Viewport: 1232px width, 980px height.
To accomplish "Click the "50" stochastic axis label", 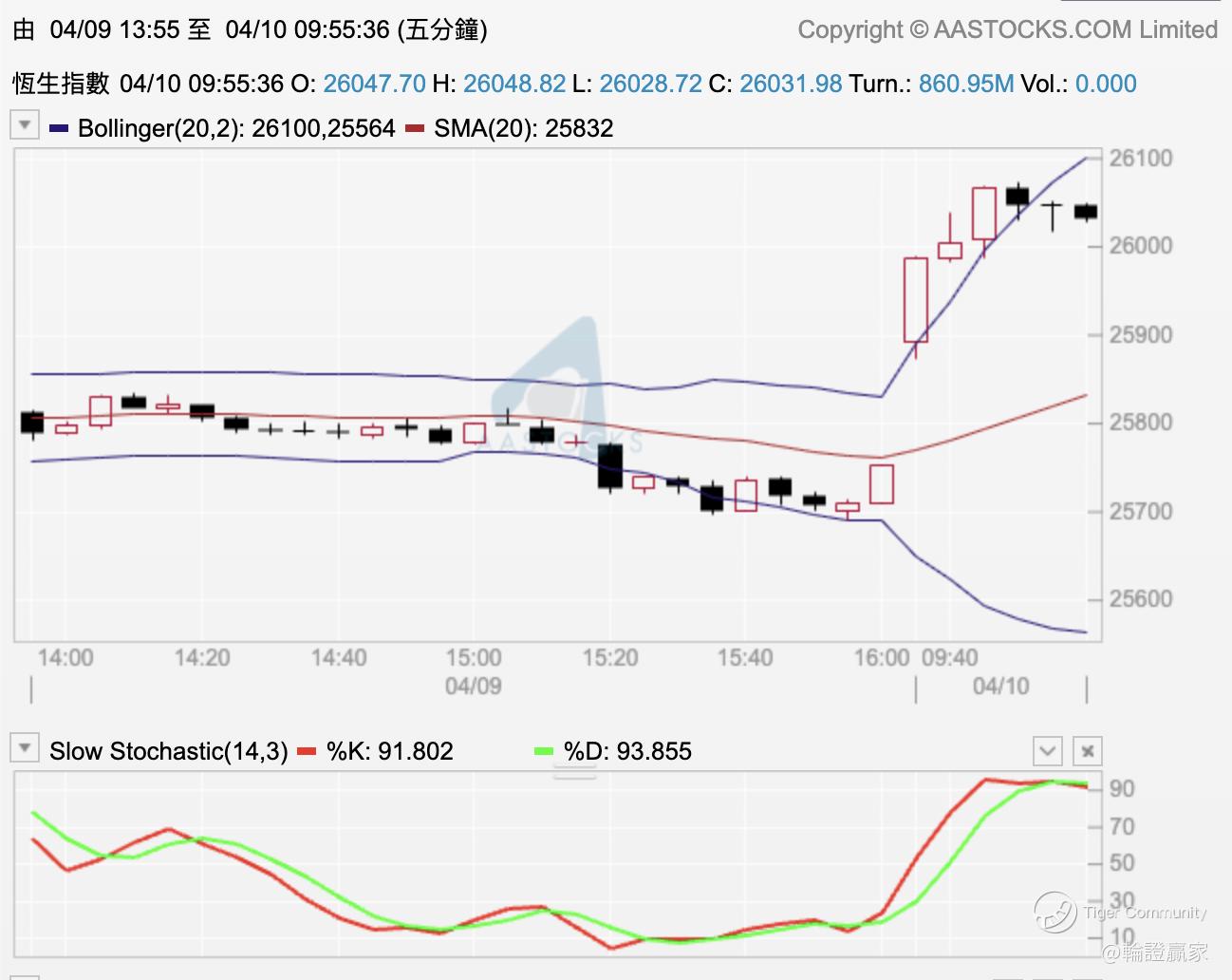I will click(1122, 863).
